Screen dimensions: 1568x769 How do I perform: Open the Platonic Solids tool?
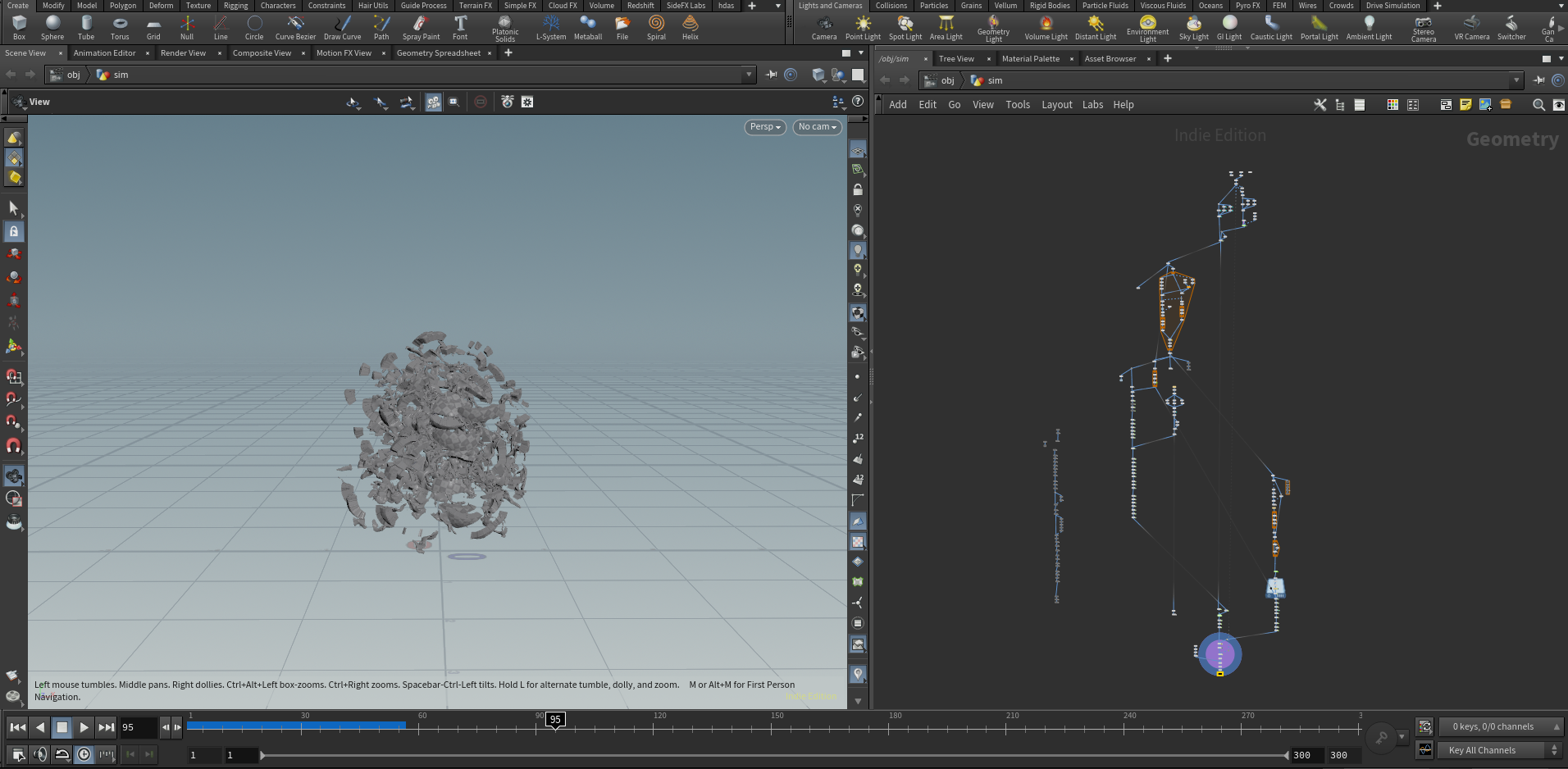pyautogui.click(x=505, y=29)
